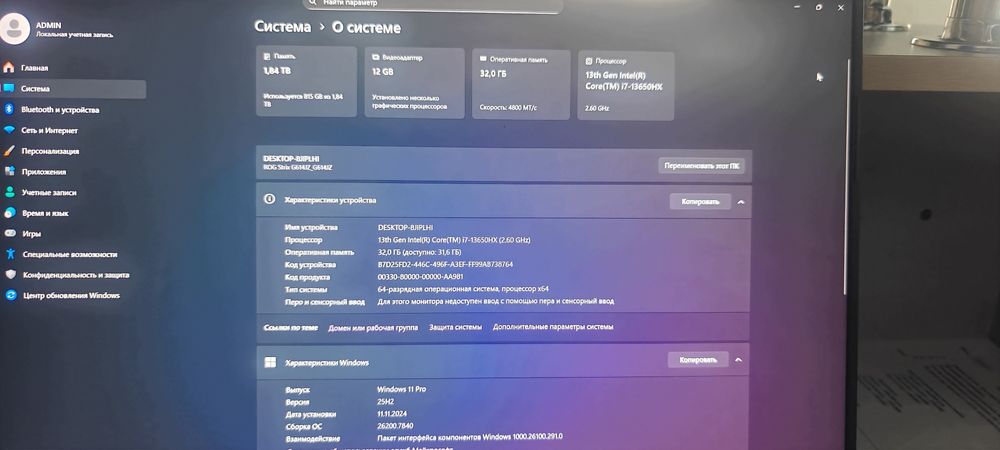Click the Учетные записи person icon
1000x450 pixels.
tap(10, 192)
